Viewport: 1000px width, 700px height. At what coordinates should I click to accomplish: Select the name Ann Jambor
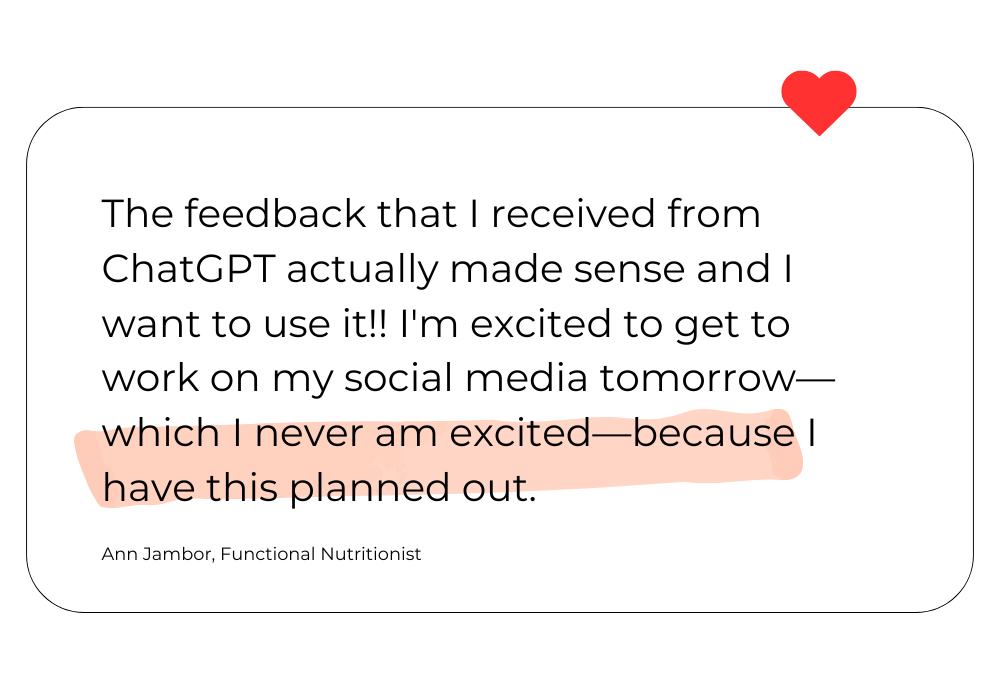coord(156,554)
